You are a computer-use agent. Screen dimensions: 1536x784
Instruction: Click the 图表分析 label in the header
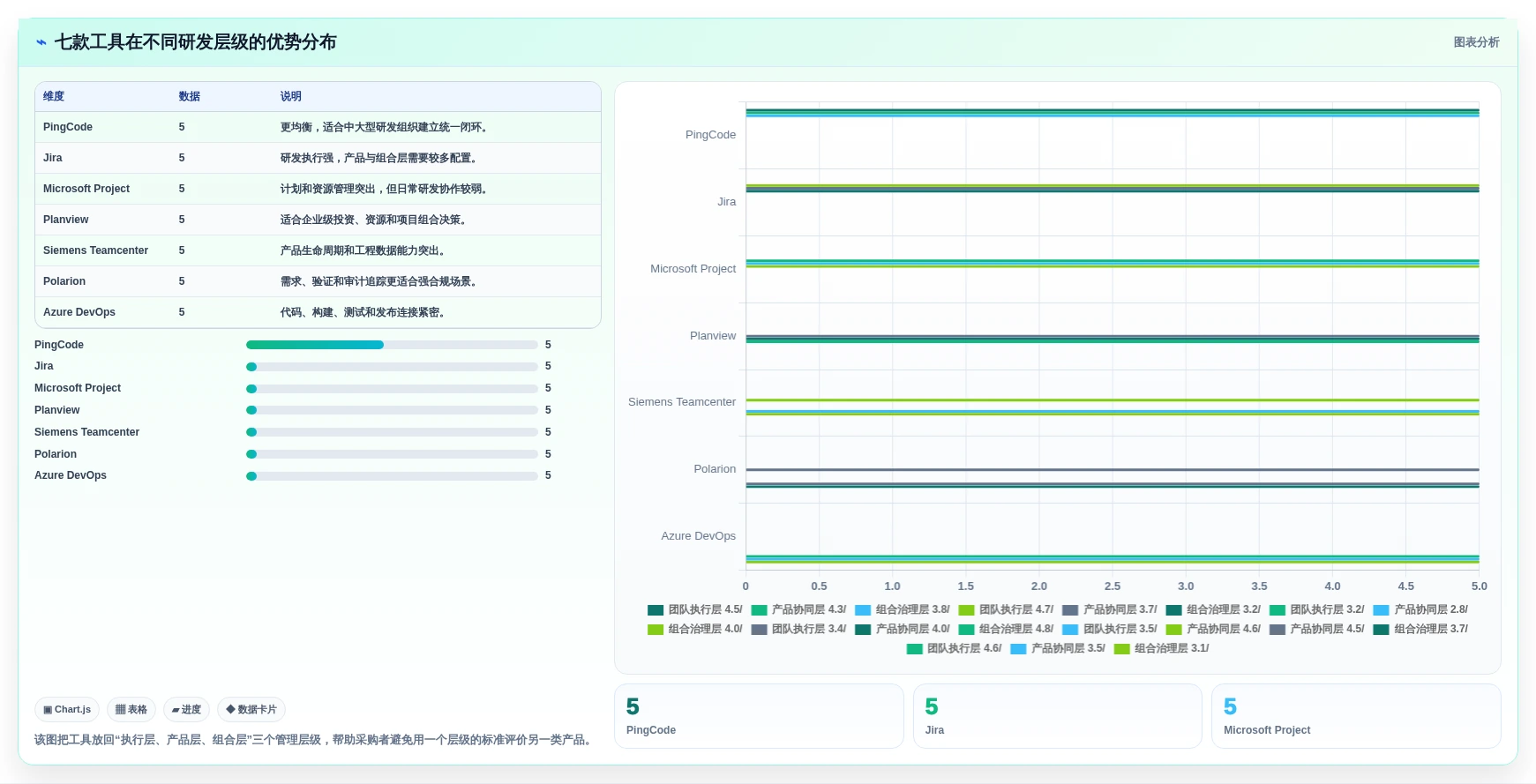coord(1476,42)
